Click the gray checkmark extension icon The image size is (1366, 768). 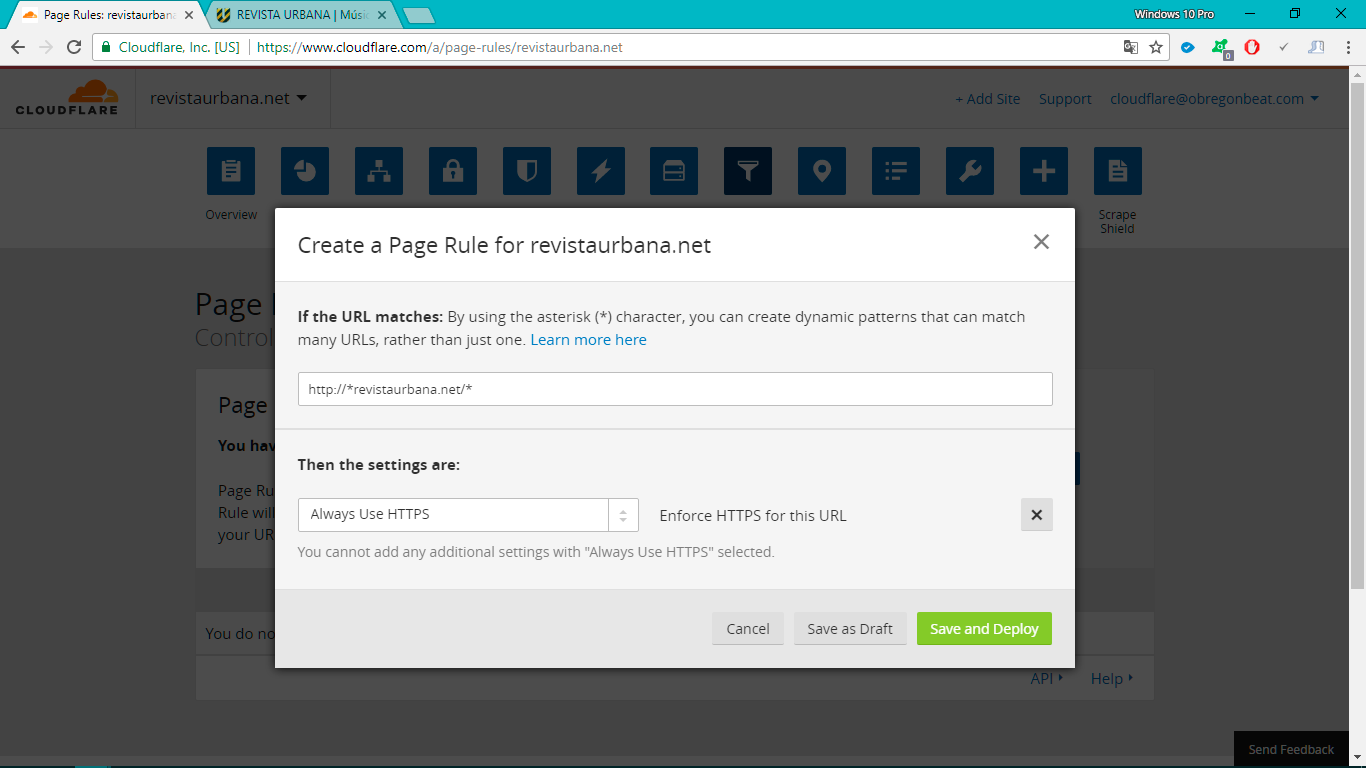point(1284,47)
